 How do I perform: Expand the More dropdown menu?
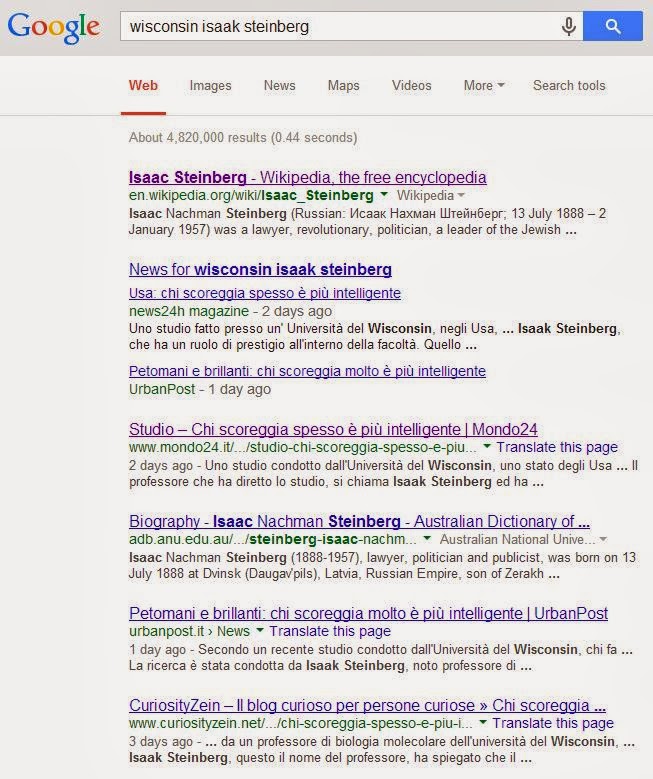[484, 85]
